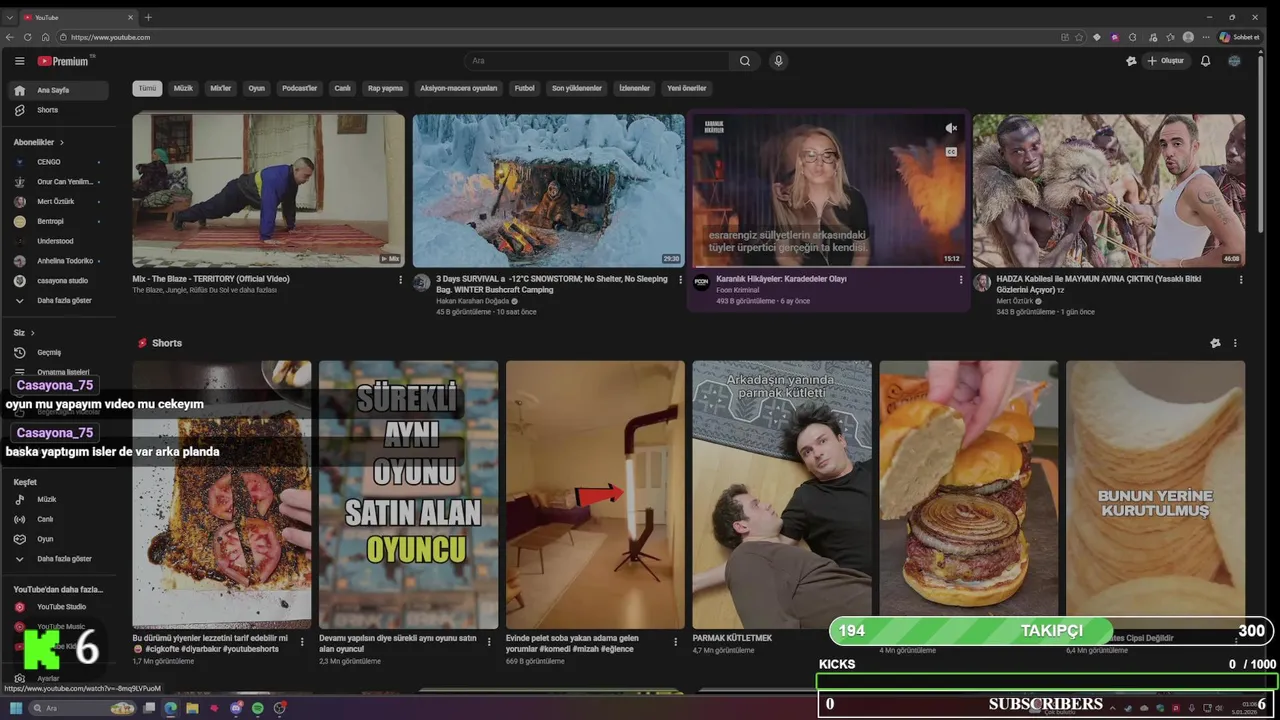Select the Son yüklenenler chip

(577, 88)
